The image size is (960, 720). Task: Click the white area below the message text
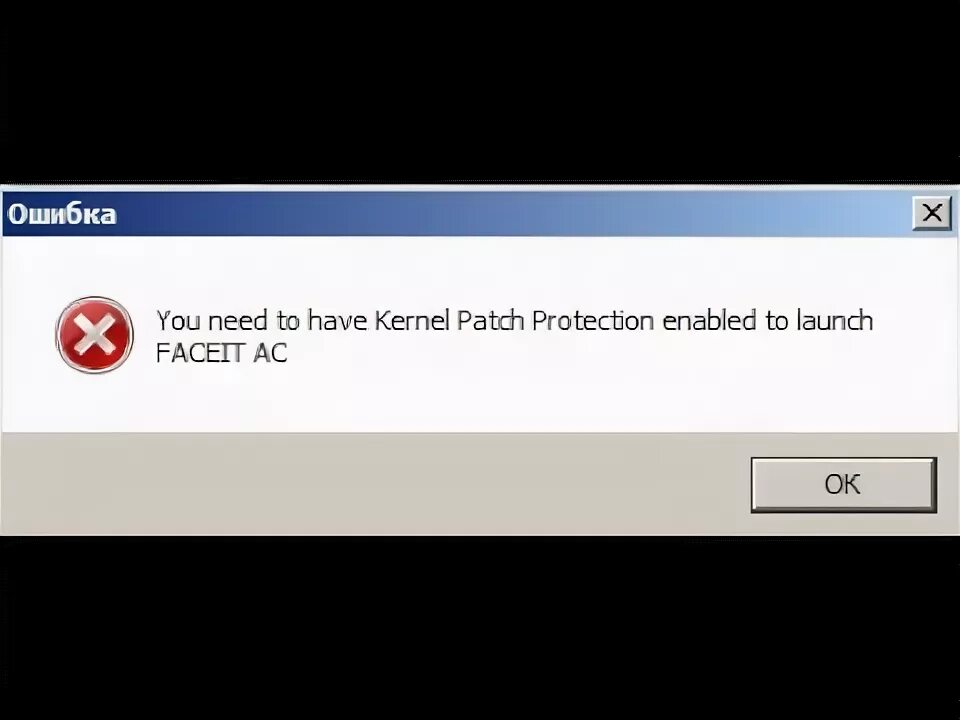(478, 398)
